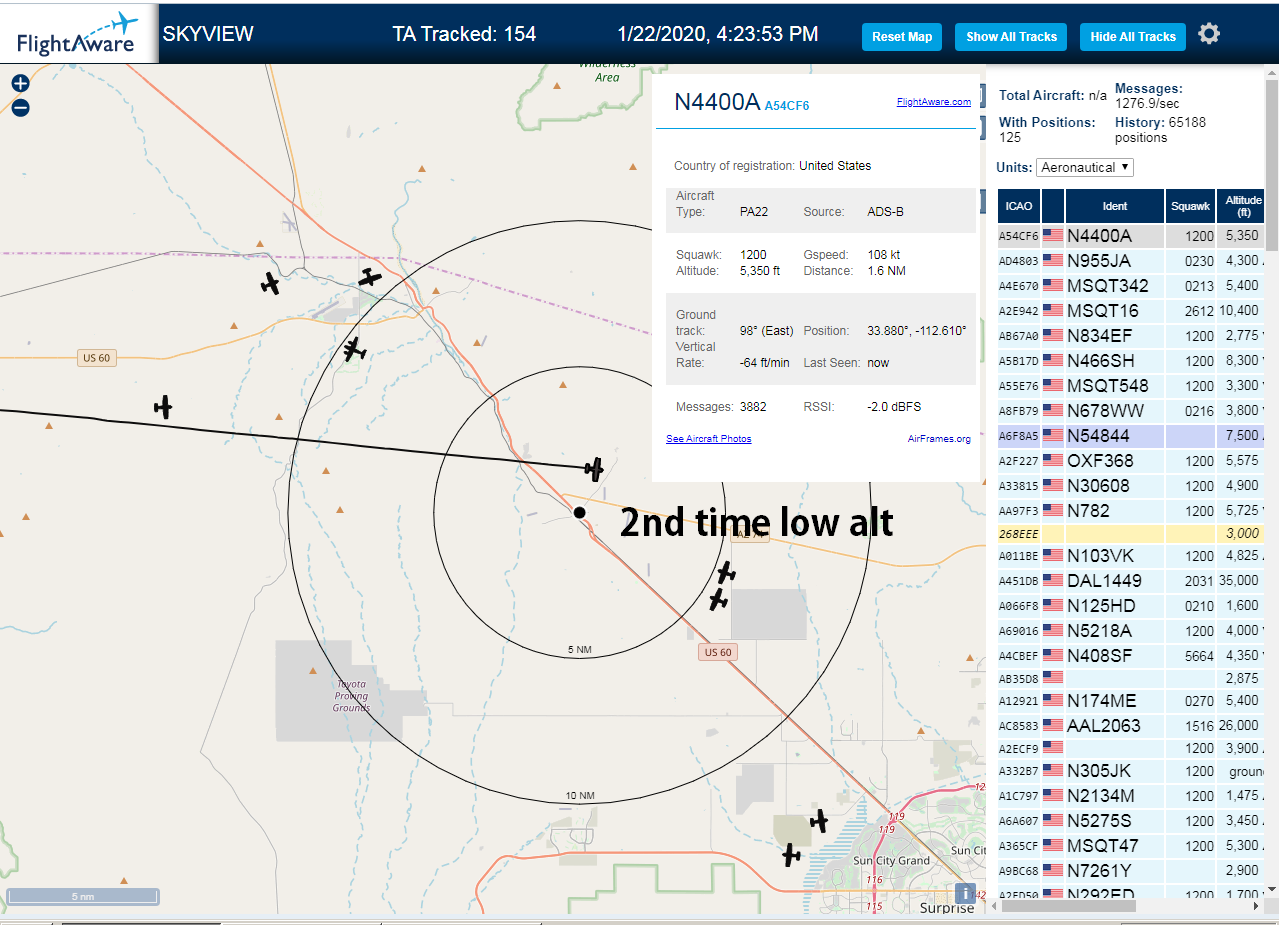Click the SKYVIEW title in header
The width and height of the screenshot is (1279, 925).
tap(208, 34)
